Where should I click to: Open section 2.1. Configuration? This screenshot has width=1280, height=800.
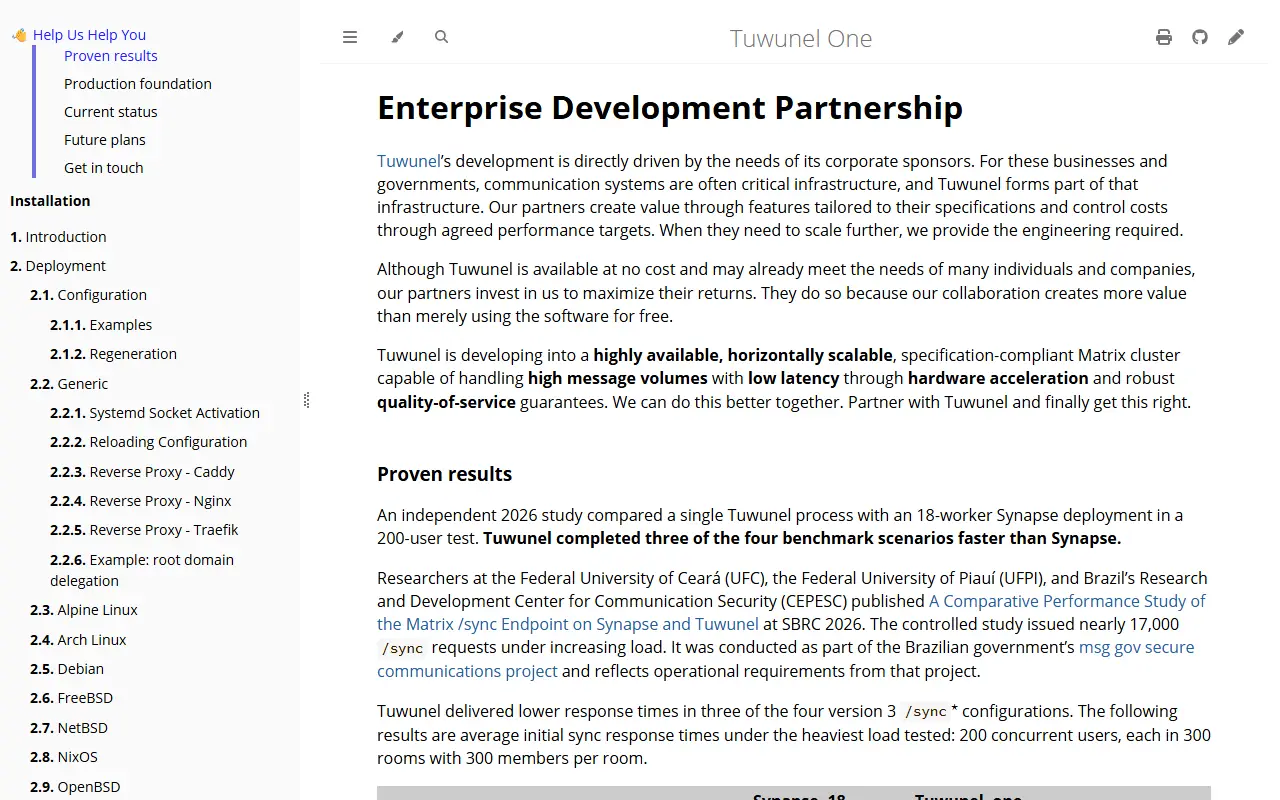(88, 295)
